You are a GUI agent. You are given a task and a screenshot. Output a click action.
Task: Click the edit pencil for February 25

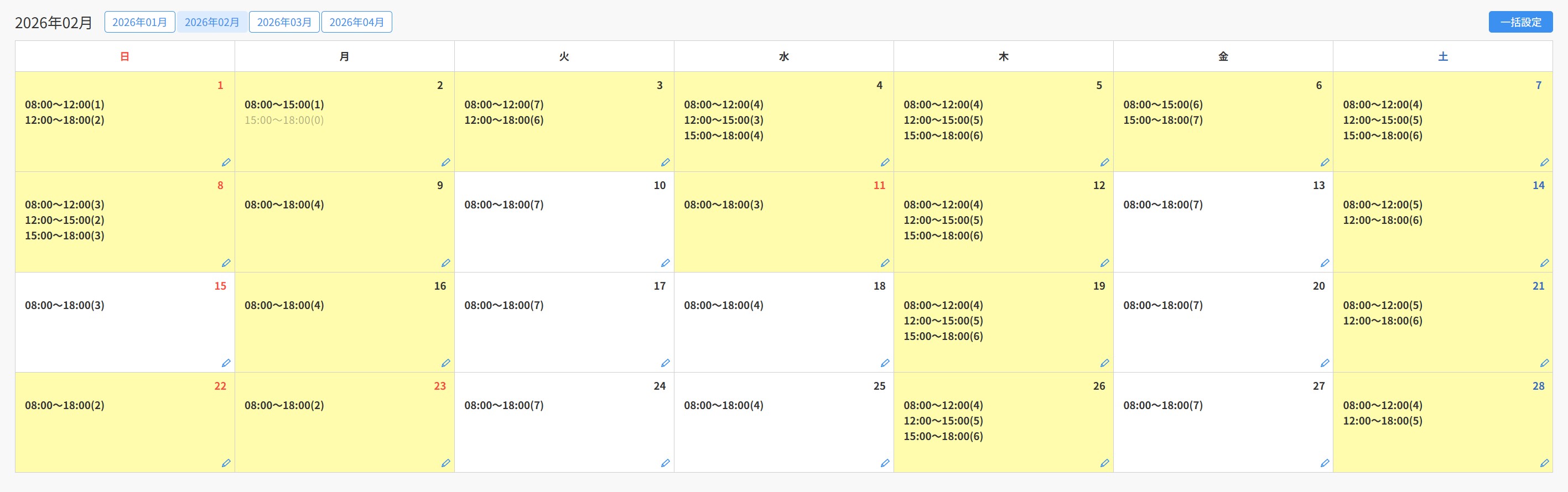[885, 463]
